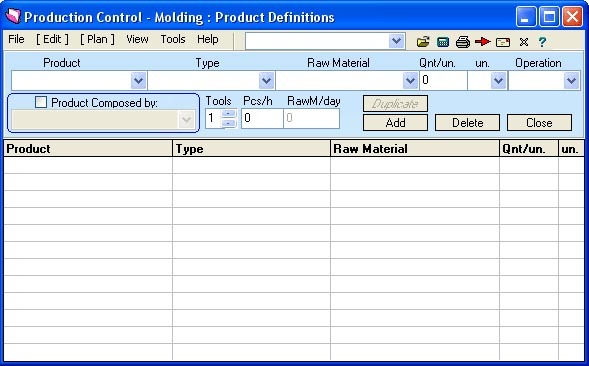Open the Type dropdown list
The image size is (589, 366).
point(266,80)
